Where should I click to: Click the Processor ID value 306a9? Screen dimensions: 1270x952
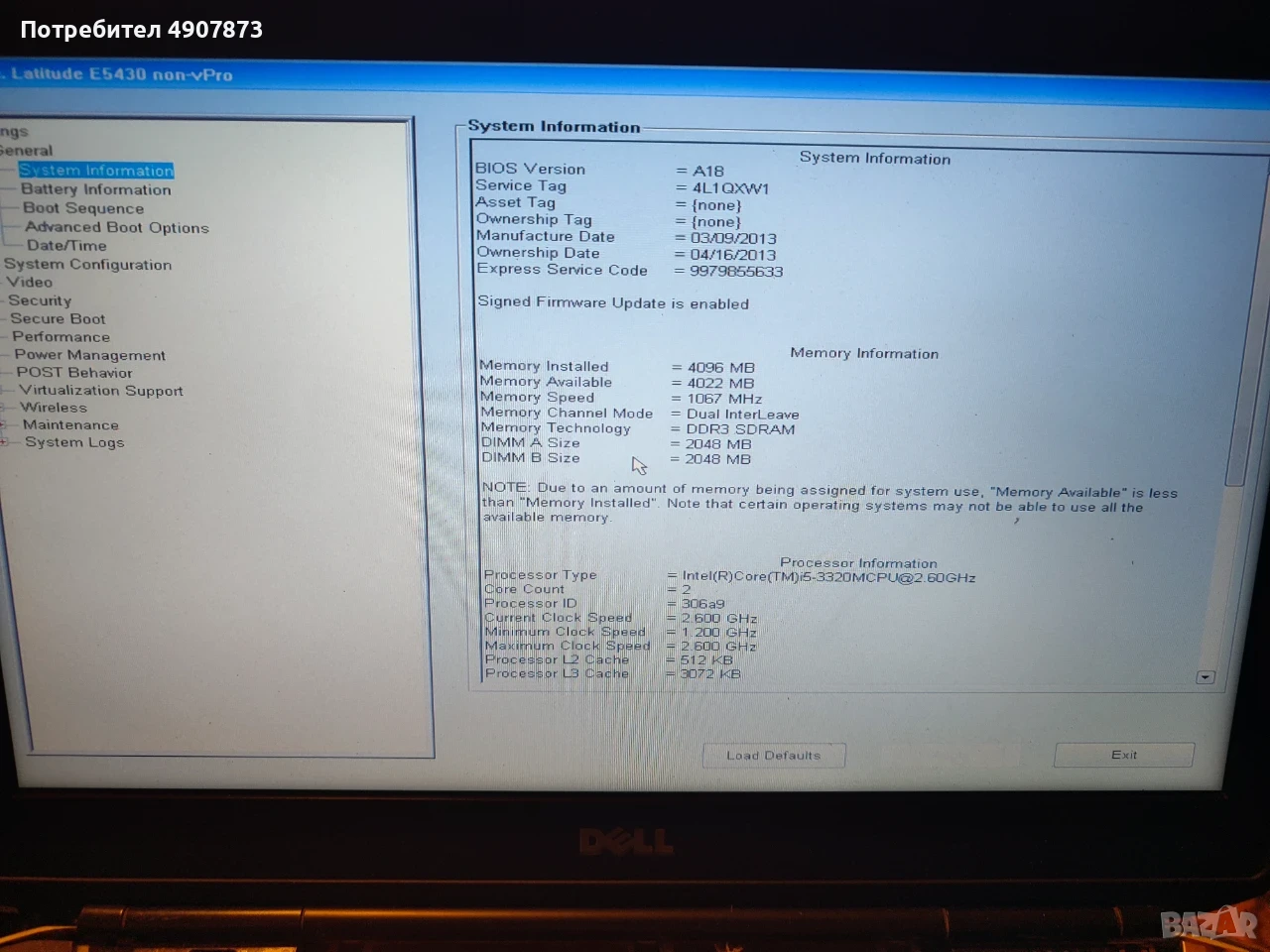[702, 604]
